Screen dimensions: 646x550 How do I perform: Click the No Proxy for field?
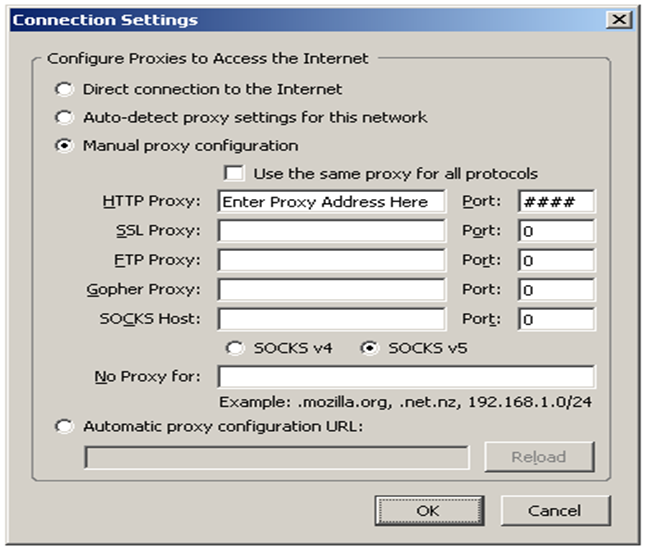pyautogui.click(x=406, y=377)
